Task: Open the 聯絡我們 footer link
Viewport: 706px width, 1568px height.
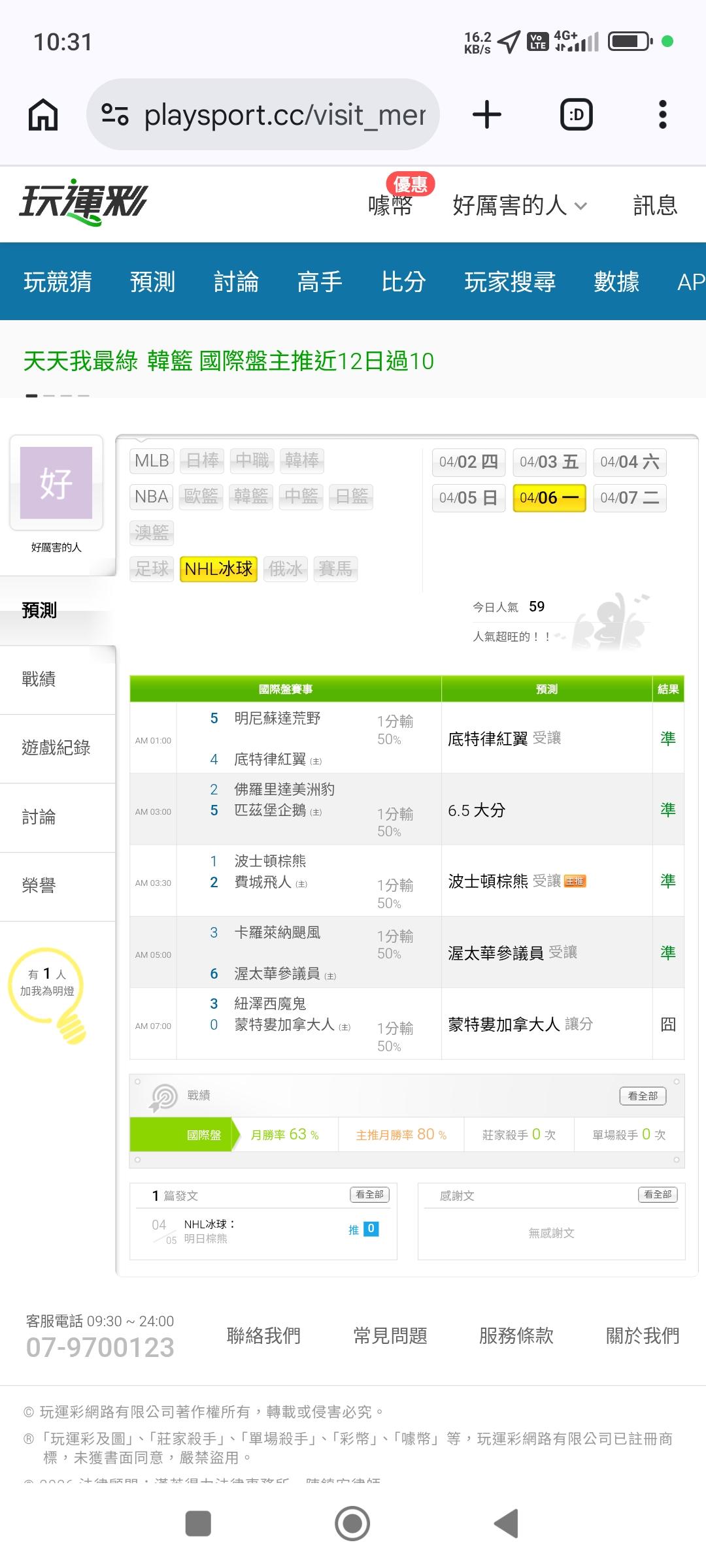Action: tap(263, 1335)
